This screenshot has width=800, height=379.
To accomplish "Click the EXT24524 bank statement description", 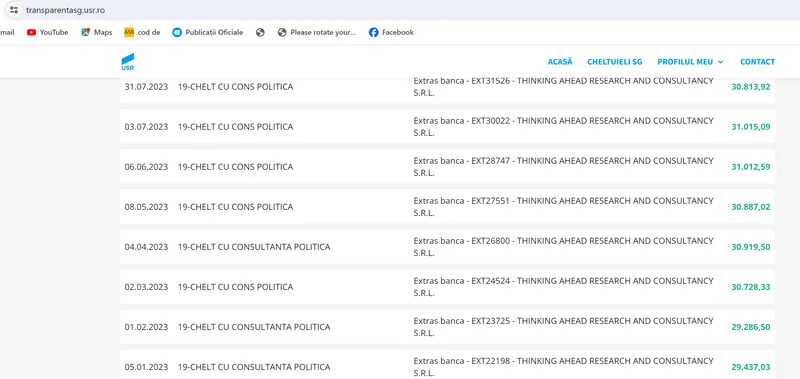I will point(563,287).
